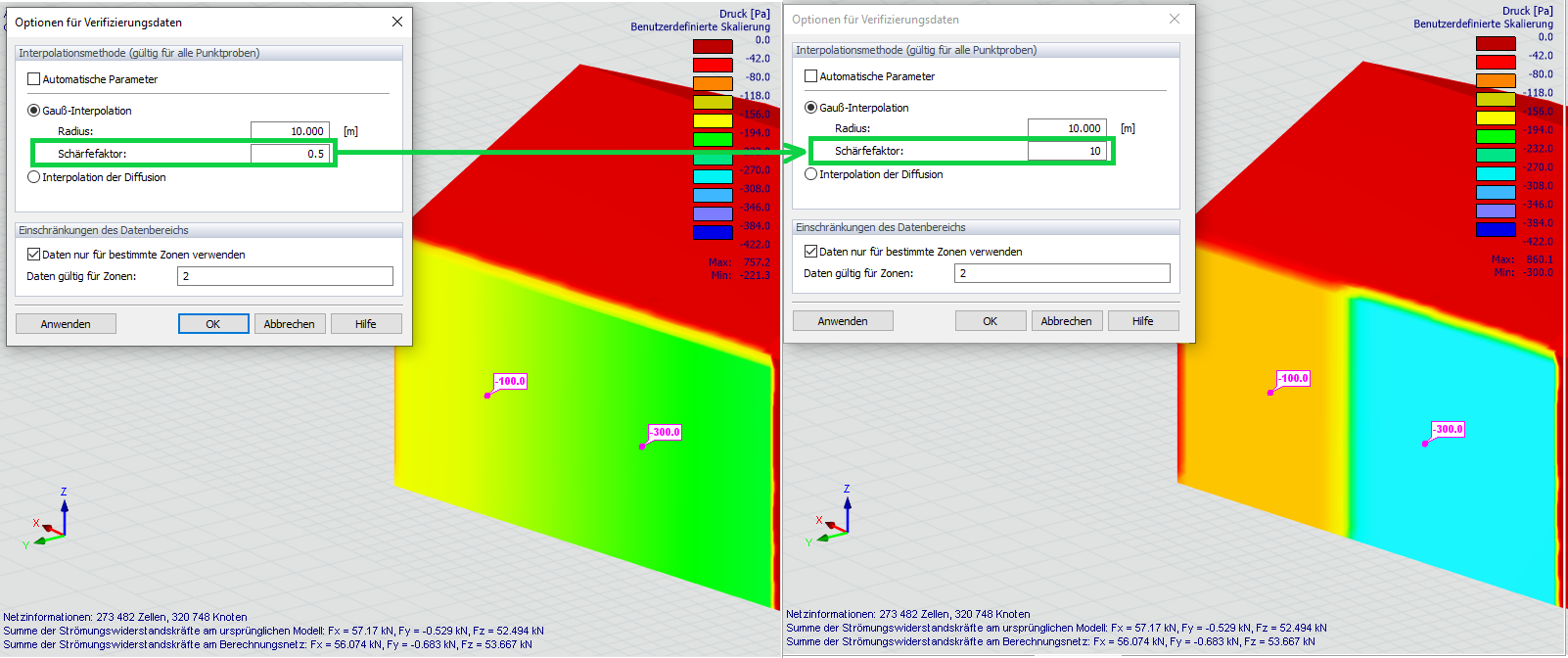Screen dimensions: 1568x658
Task: Click dark blue swatch in right legend
Action: tap(1496, 229)
